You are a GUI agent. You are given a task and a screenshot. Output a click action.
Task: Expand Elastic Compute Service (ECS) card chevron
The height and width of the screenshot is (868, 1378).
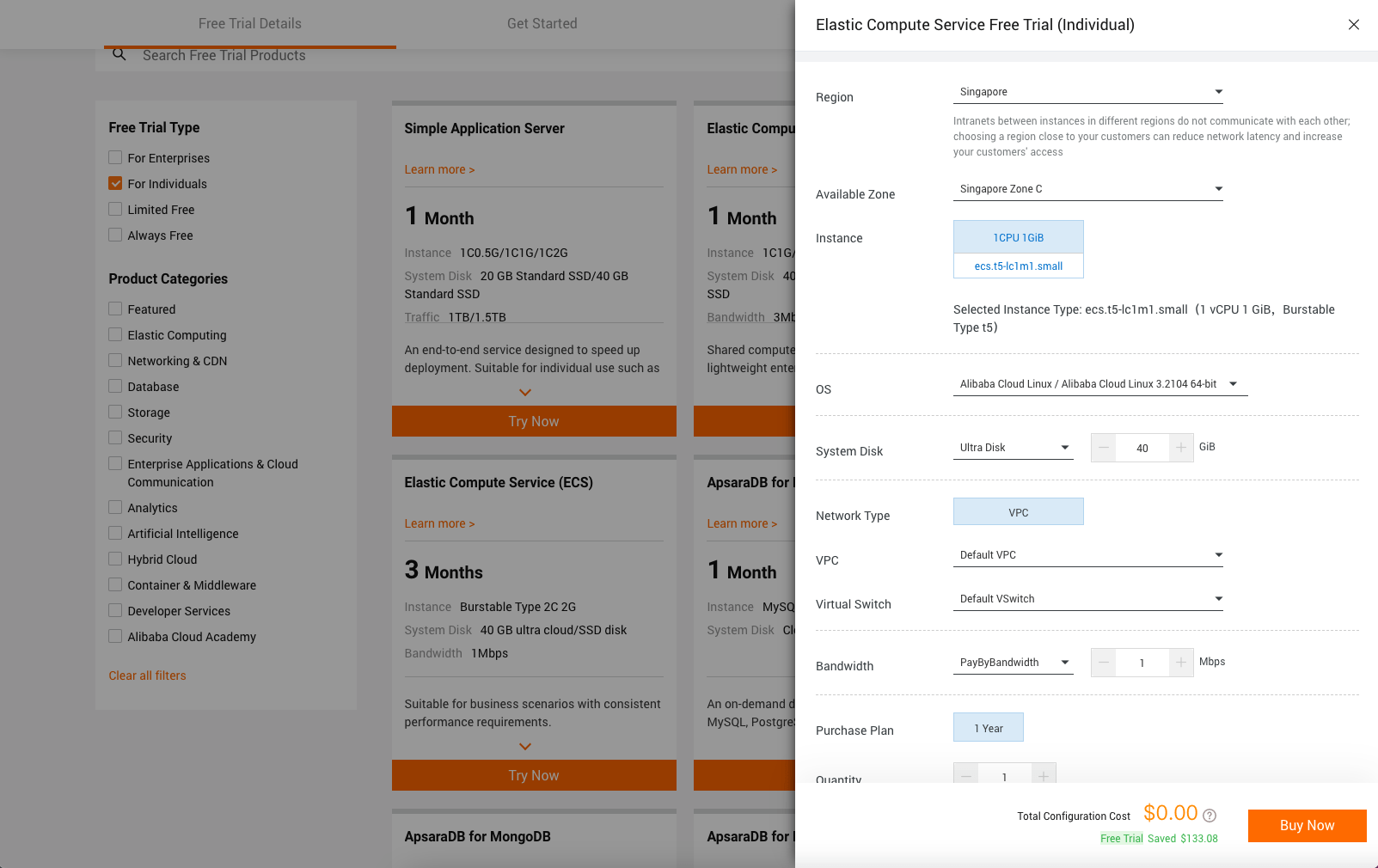point(525,747)
